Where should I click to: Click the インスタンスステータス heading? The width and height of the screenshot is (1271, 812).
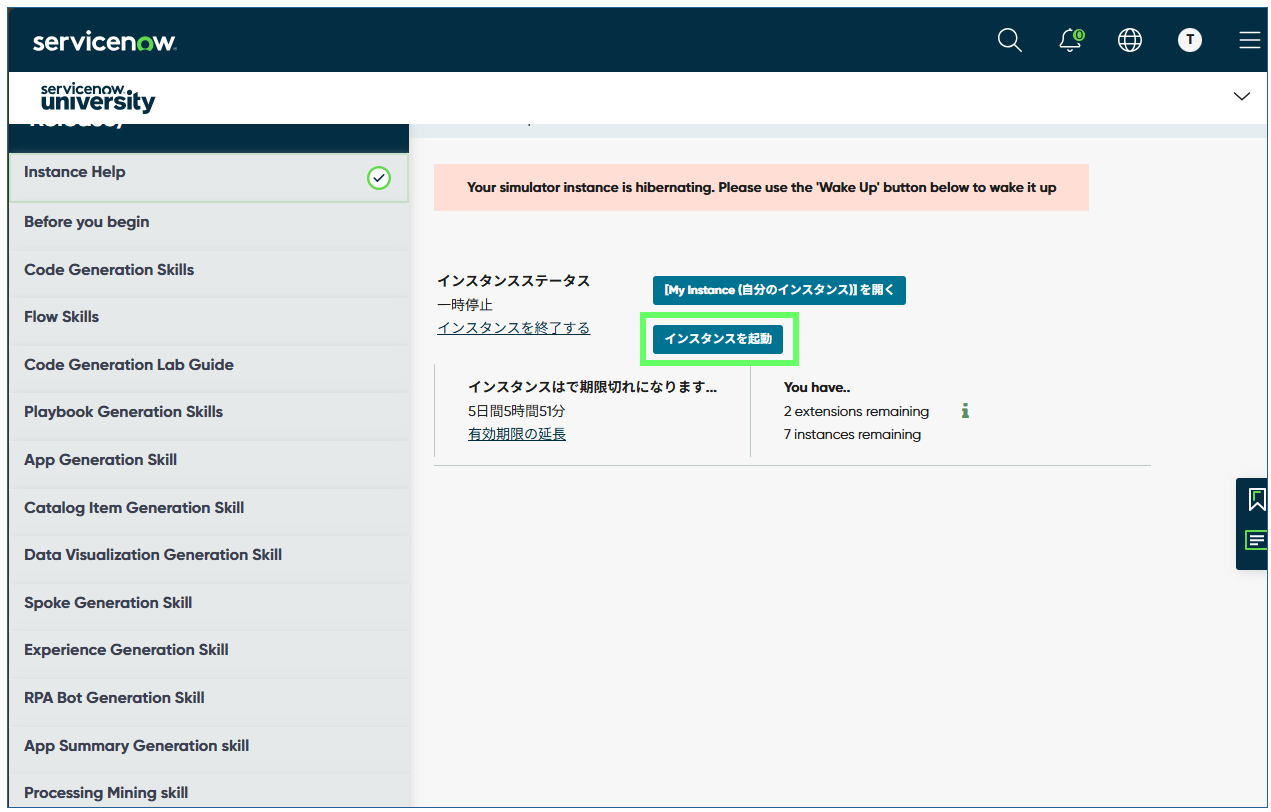tap(513, 281)
